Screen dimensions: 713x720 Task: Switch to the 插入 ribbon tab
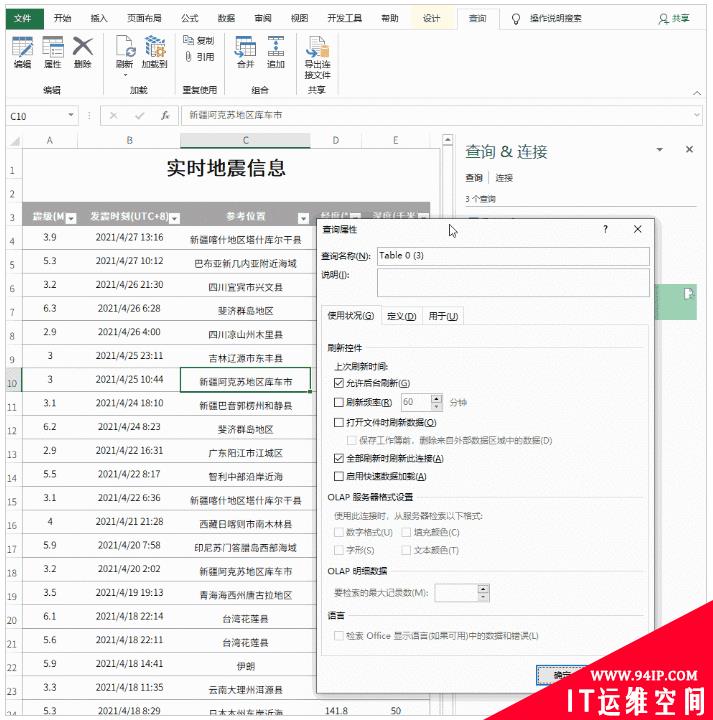(98, 18)
